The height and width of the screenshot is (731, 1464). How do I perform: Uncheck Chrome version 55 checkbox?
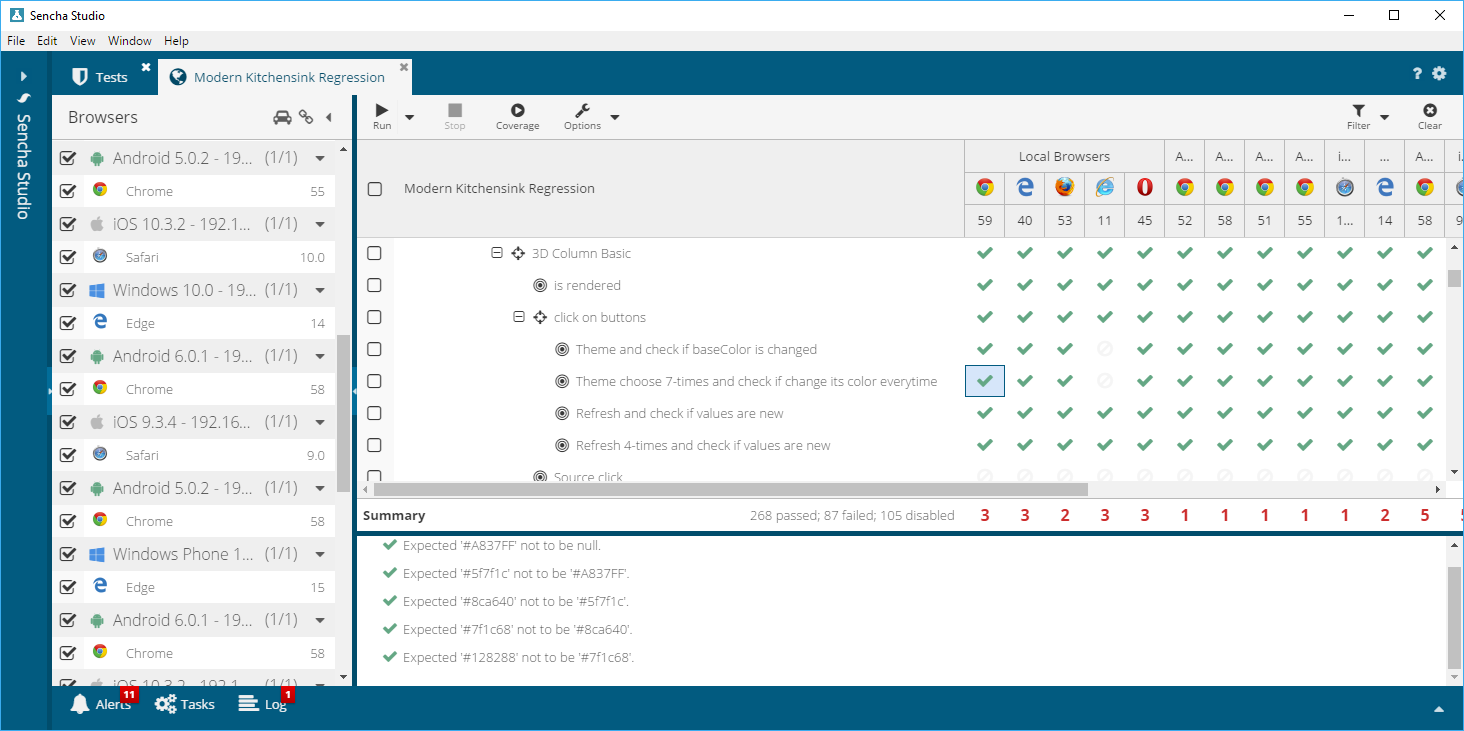(x=68, y=191)
